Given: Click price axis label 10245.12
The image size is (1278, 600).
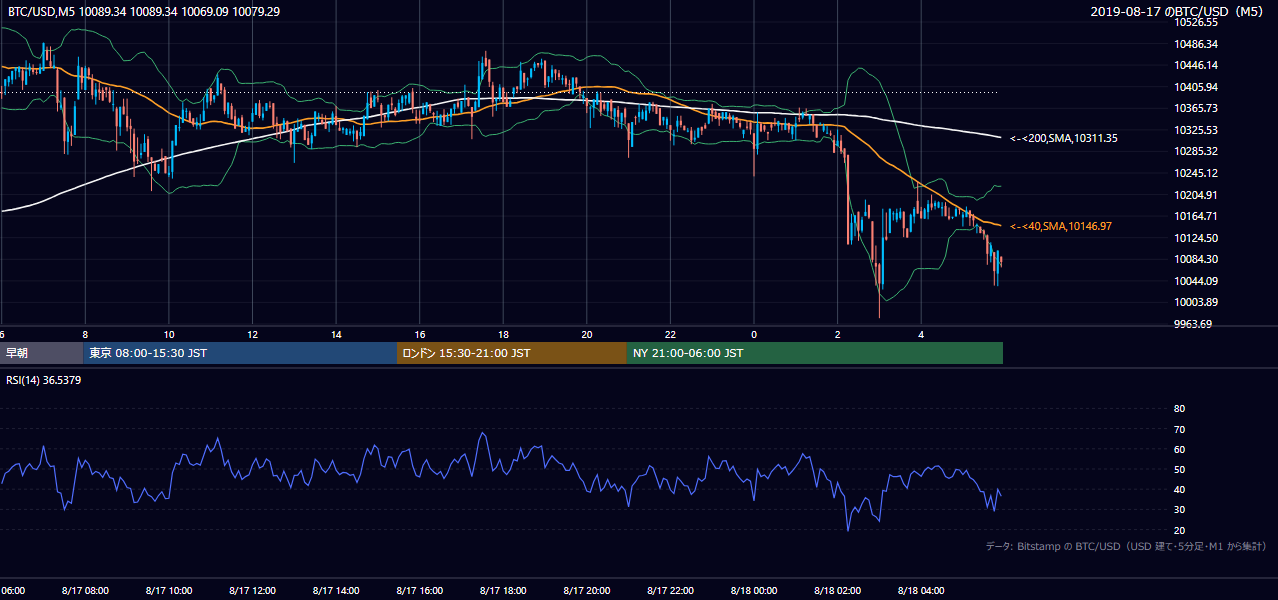Looking at the screenshot, I should pyautogui.click(x=1197, y=173).
